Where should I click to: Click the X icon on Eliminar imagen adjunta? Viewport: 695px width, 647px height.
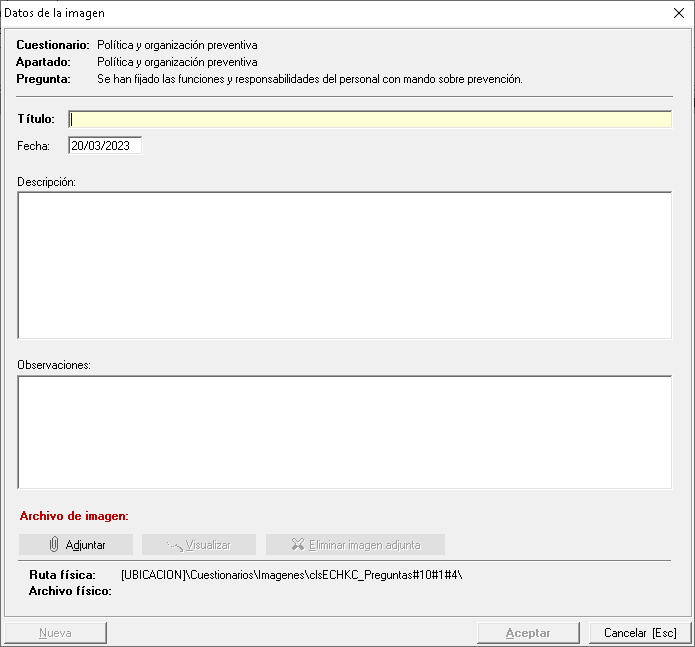297,545
